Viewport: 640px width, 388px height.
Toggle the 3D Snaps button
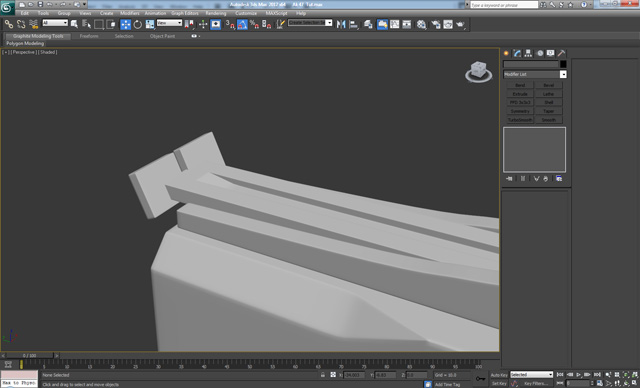(x=230, y=24)
